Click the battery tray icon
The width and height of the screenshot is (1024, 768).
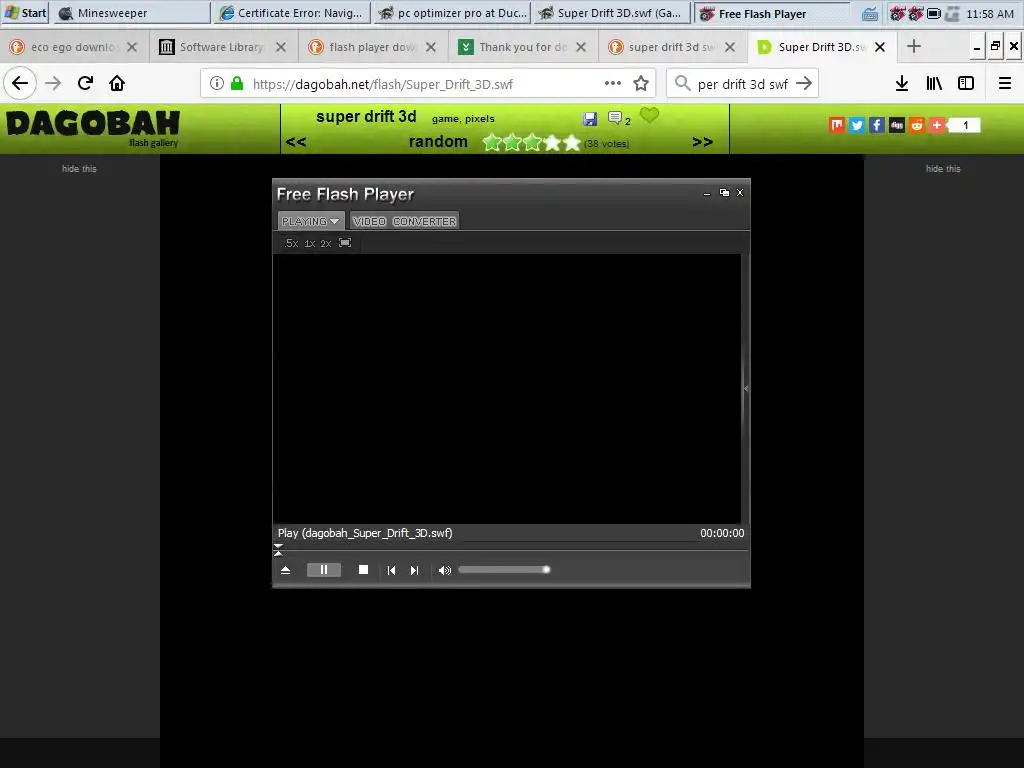pos(934,13)
